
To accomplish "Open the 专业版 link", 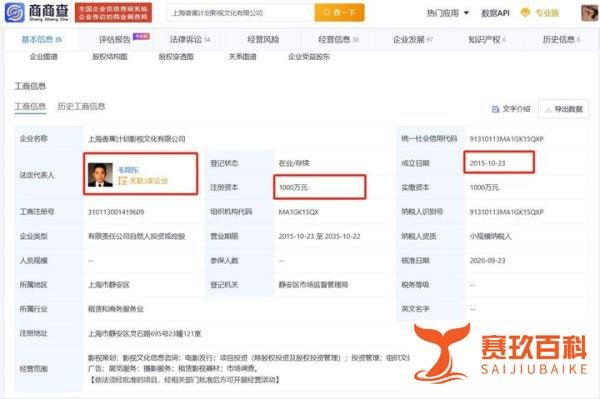I will click(x=547, y=13).
